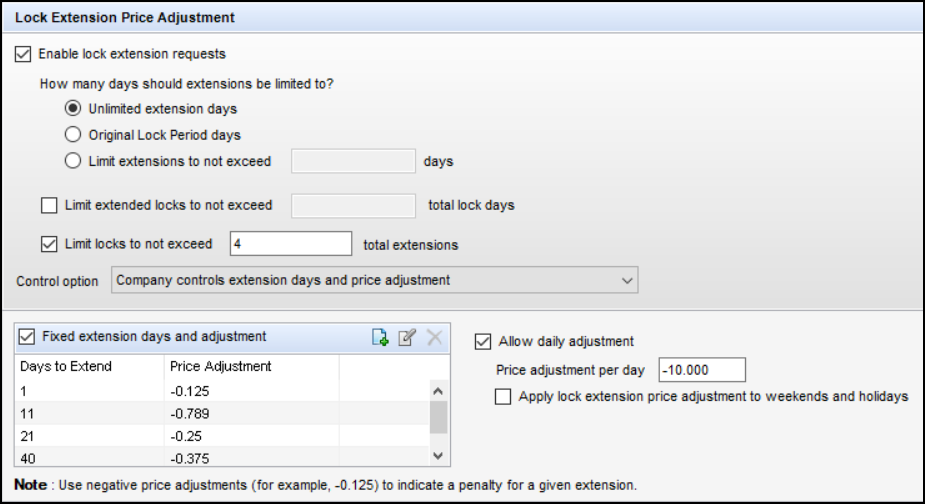Enable Limit extended locks to not exceed

[x=49, y=205]
